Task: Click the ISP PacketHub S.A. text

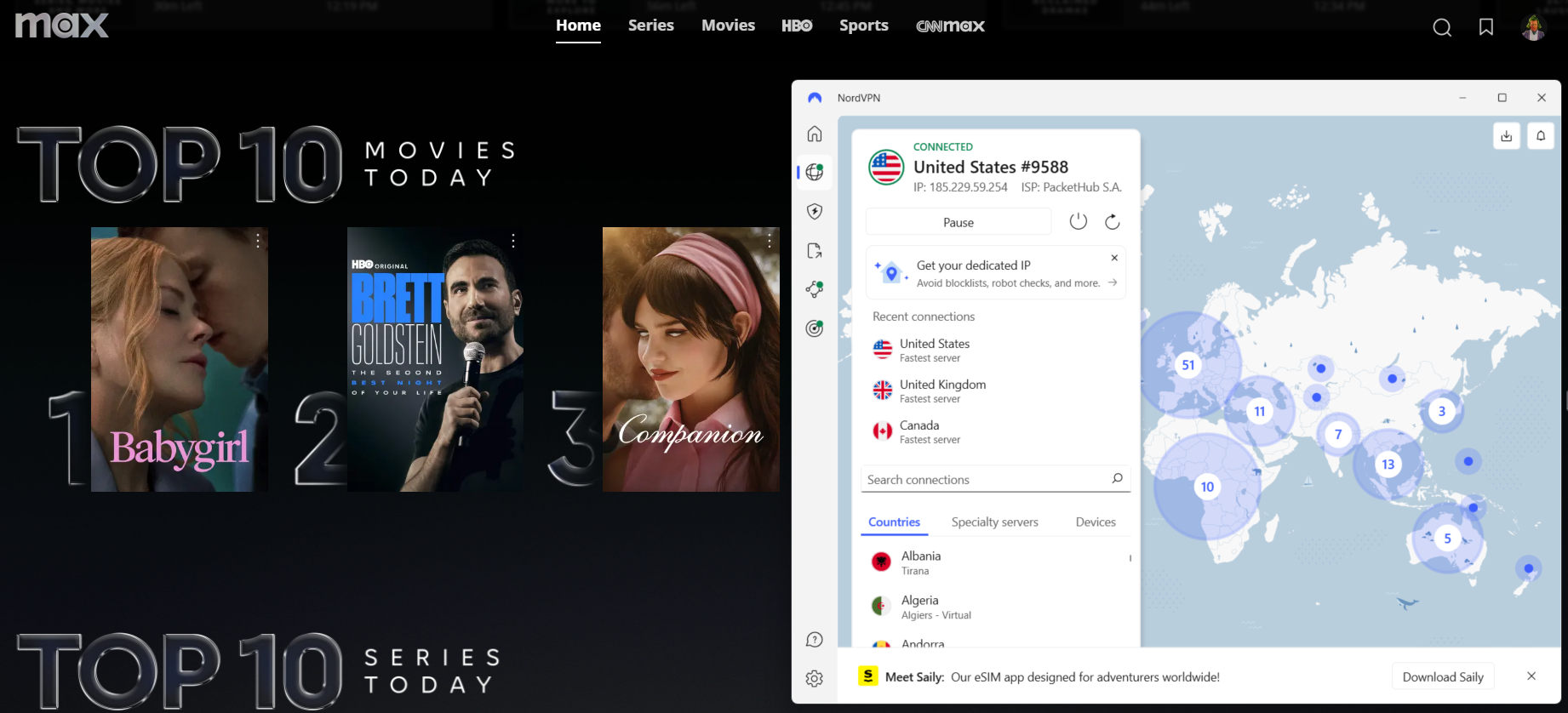Action: coord(1072,187)
